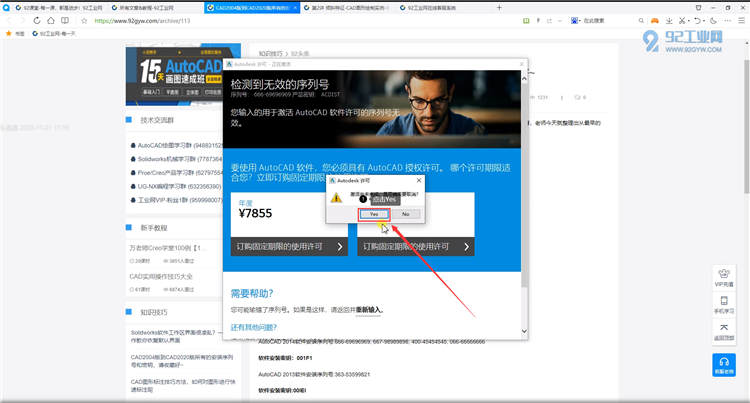The image size is (750, 403).
Task: Expand the arrow beside the scissors icon
Action: tap(688, 21)
